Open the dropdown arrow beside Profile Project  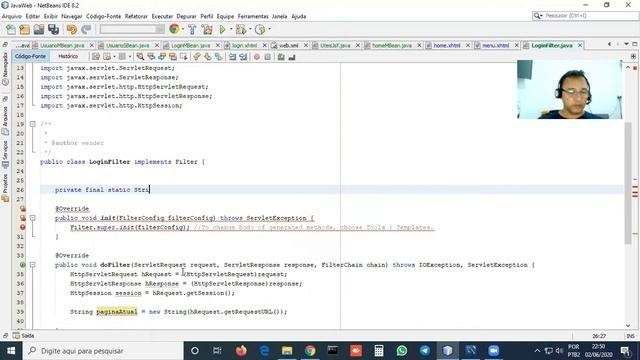click(x=269, y=29)
